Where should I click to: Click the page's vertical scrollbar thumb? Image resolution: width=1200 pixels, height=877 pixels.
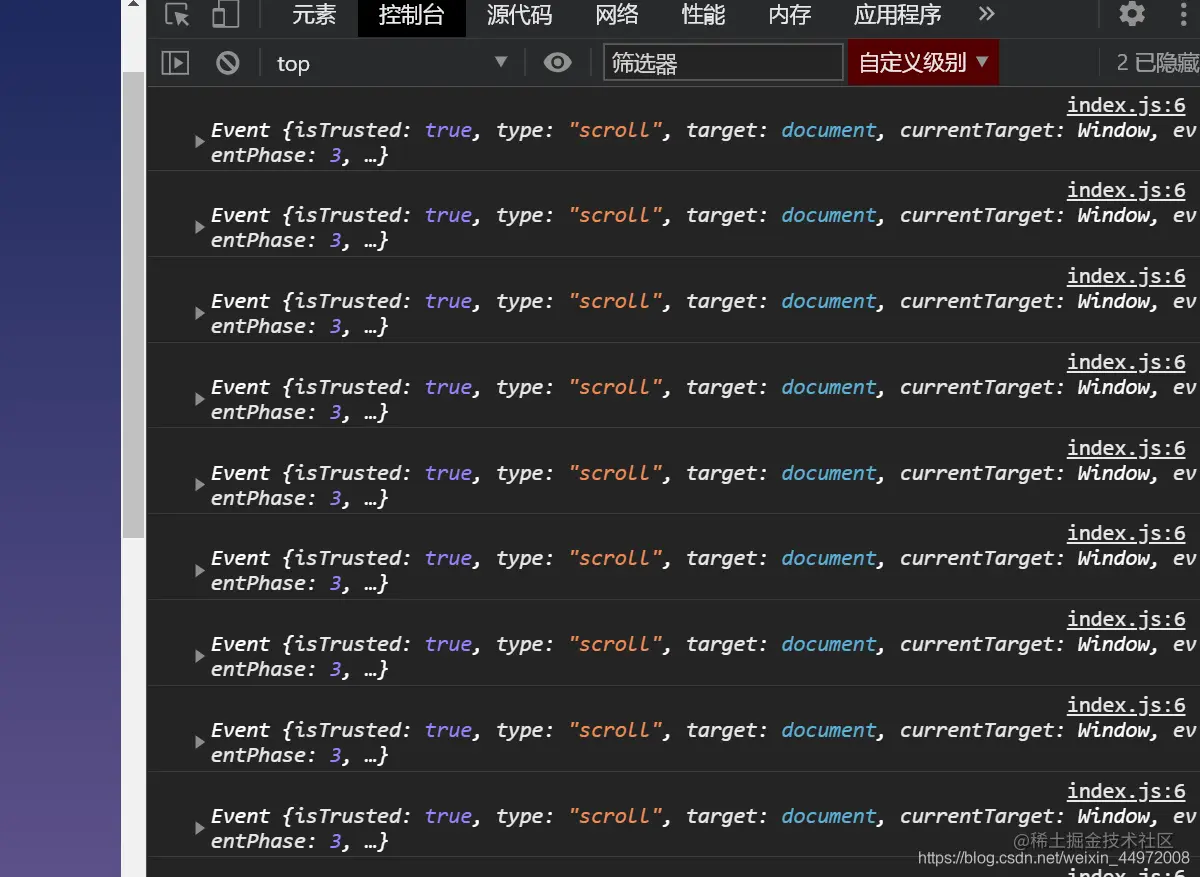point(133,305)
